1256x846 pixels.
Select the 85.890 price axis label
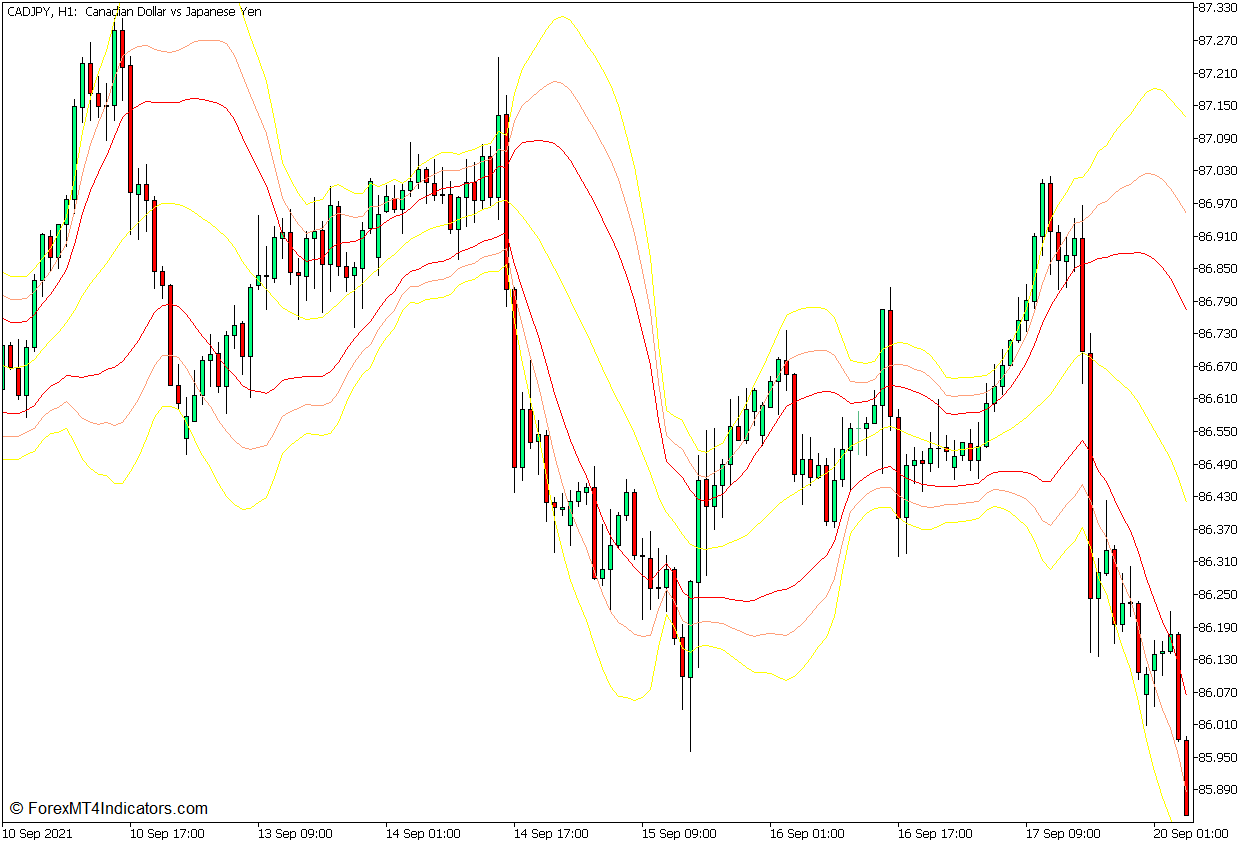click(x=1217, y=789)
